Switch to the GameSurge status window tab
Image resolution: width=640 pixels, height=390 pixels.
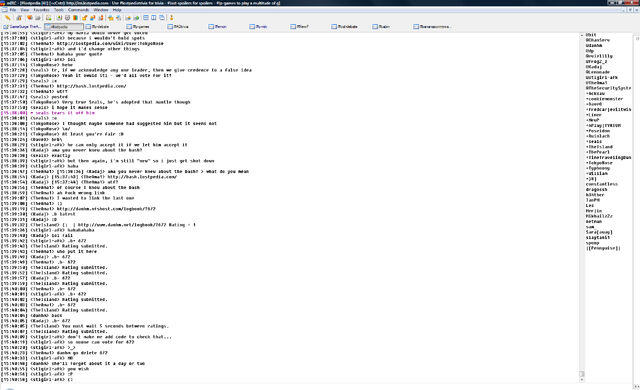[22, 27]
